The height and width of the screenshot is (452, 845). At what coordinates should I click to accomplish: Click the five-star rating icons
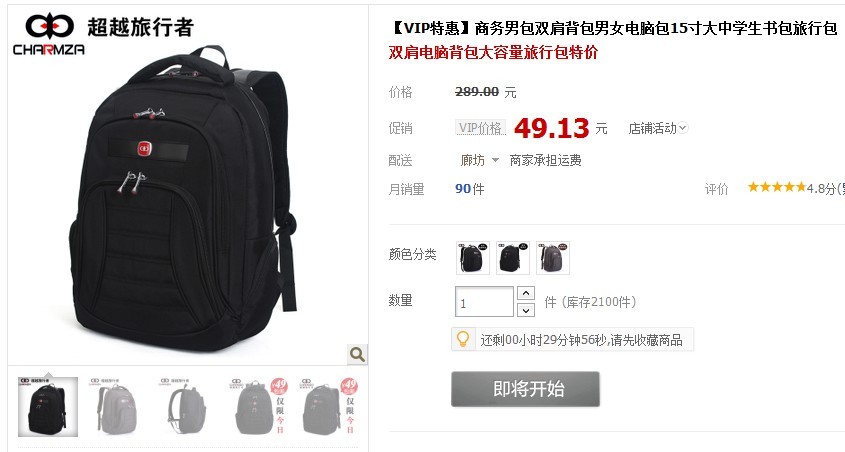(777, 187)
